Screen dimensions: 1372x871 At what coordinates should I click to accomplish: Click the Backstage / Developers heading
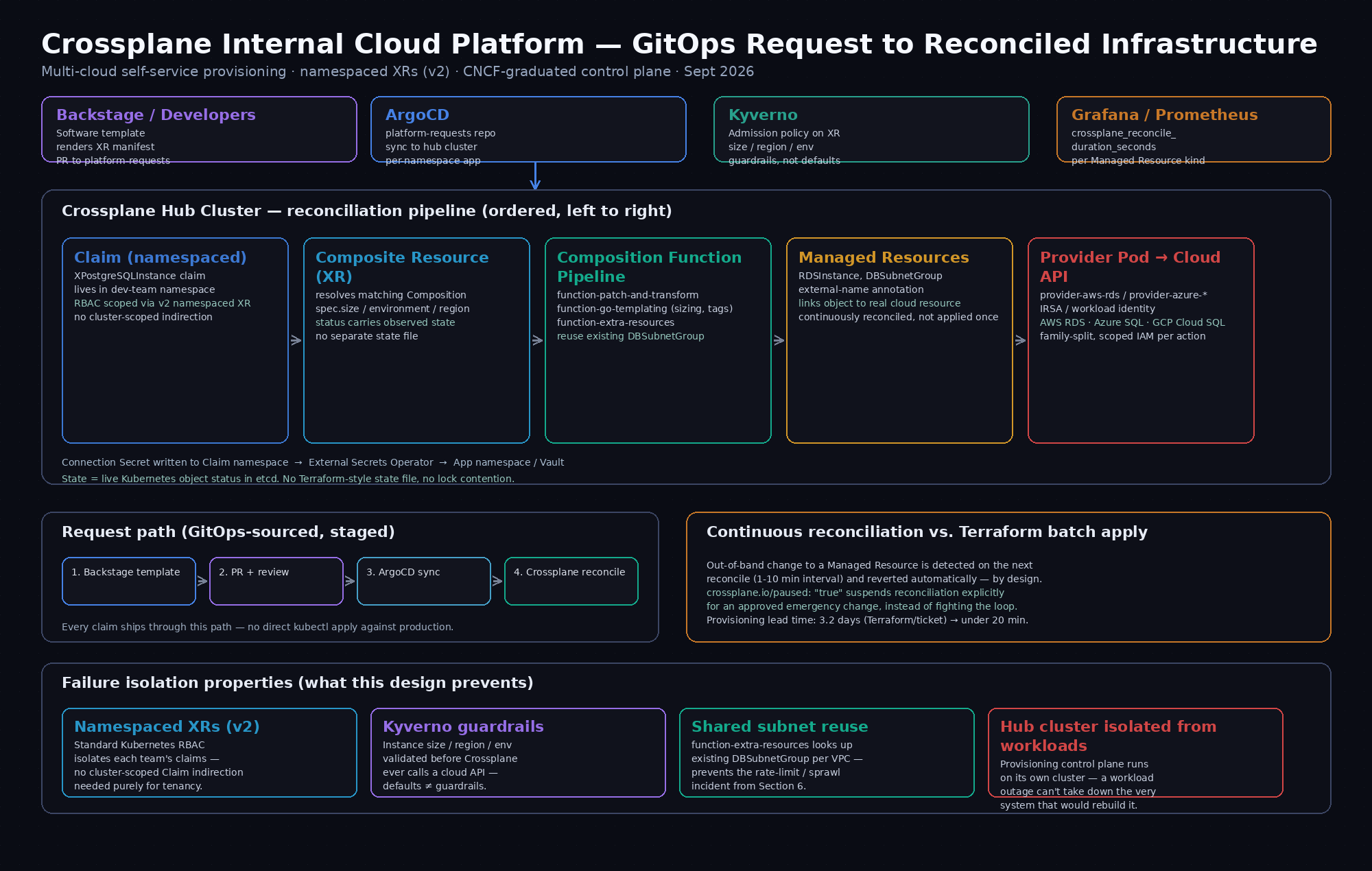(156, 115)
